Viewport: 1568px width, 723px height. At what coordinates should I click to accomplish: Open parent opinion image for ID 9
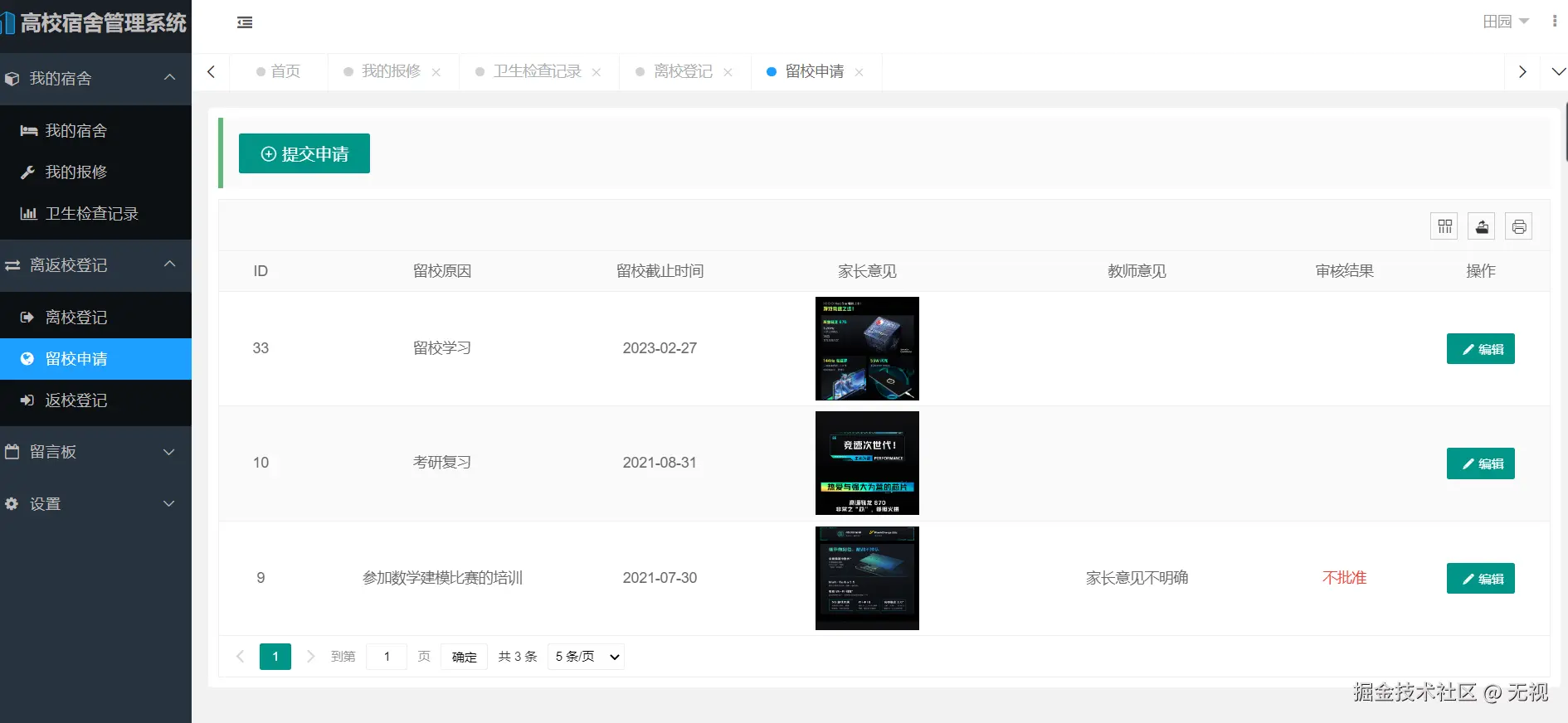click(x=867, y=578)
